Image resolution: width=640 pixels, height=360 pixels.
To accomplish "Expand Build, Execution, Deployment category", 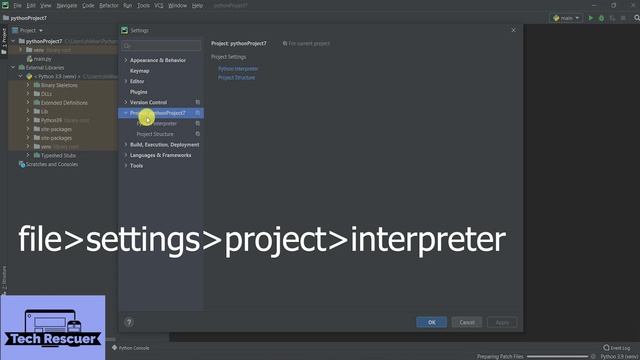I will (x=126, y=144).
